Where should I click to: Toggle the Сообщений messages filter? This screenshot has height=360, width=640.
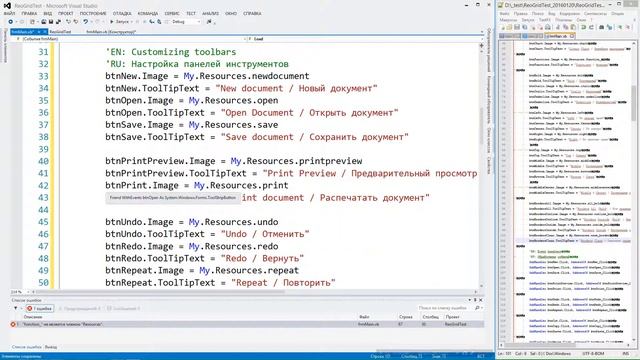pos(124,308)
